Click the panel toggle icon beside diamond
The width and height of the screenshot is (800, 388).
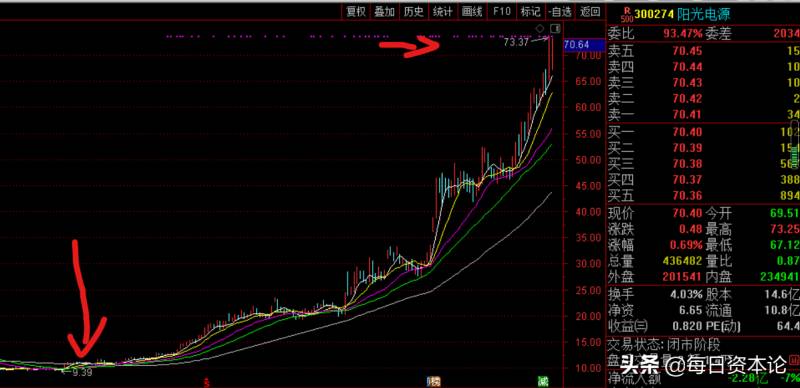[x=557, y=28]
